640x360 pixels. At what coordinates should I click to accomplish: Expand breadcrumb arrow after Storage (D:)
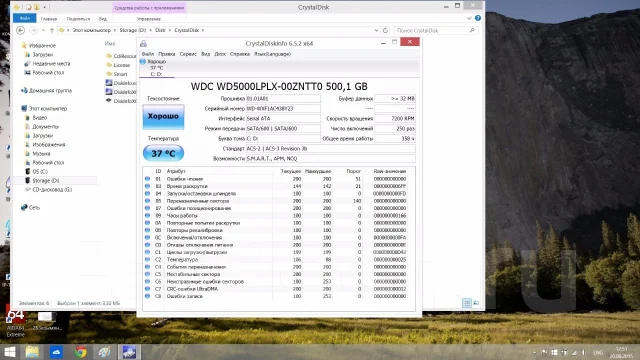point(150,30)
